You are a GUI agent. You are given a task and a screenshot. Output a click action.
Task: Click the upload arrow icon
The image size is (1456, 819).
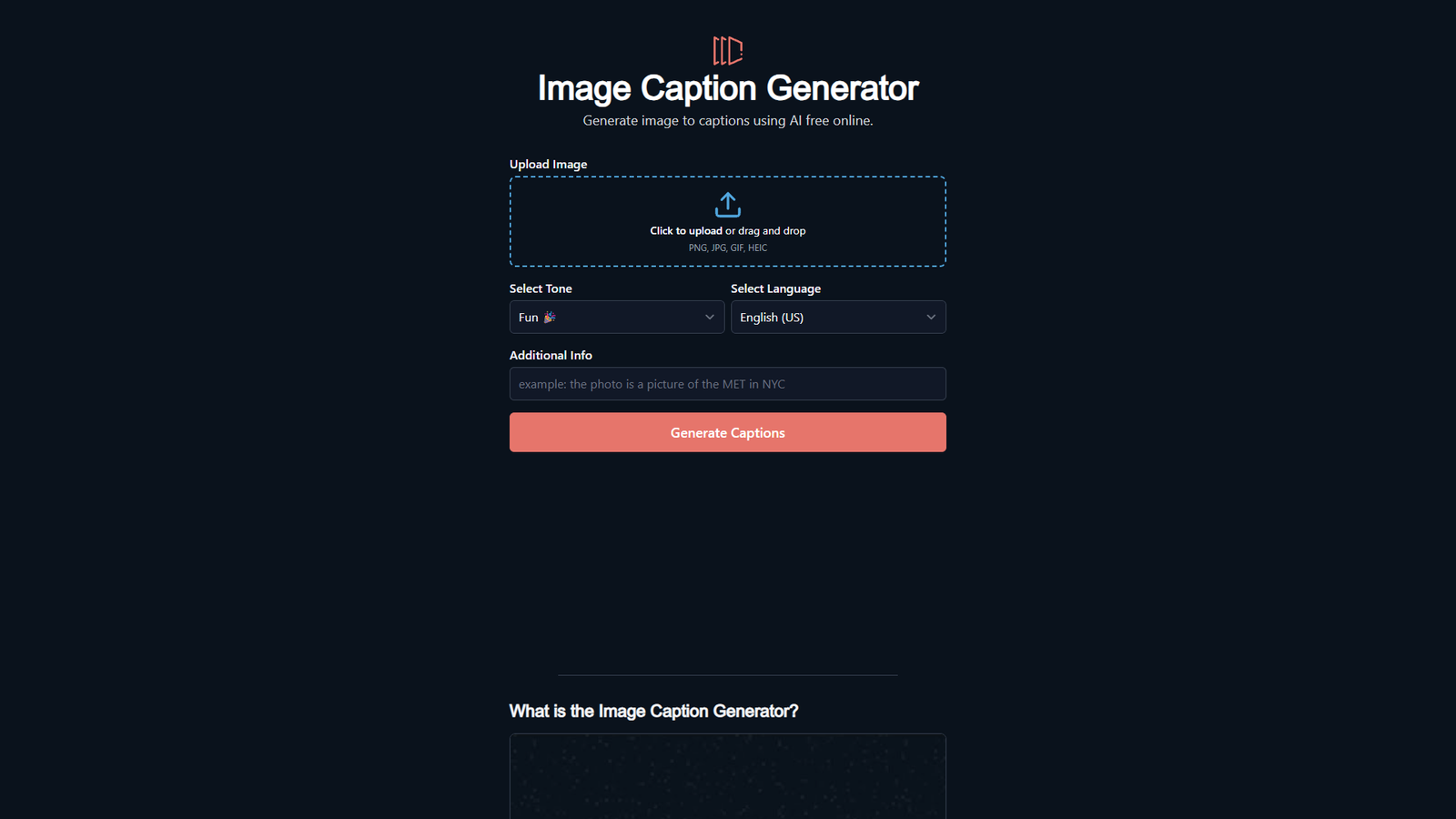[727, 205]
